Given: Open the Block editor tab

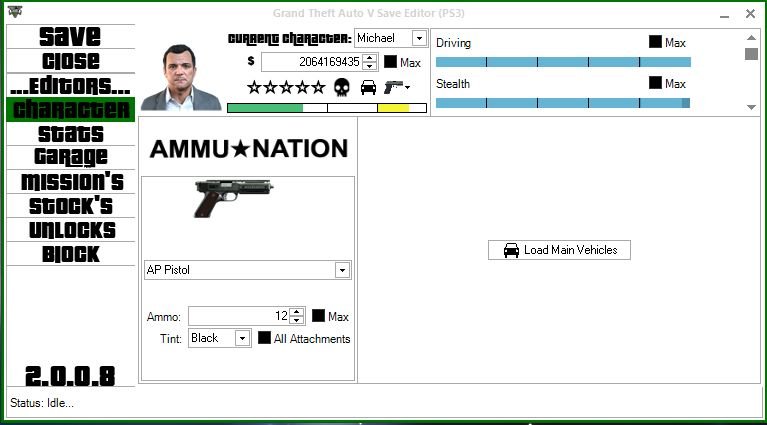Looking at the screenshot, I should pos(70,253).
